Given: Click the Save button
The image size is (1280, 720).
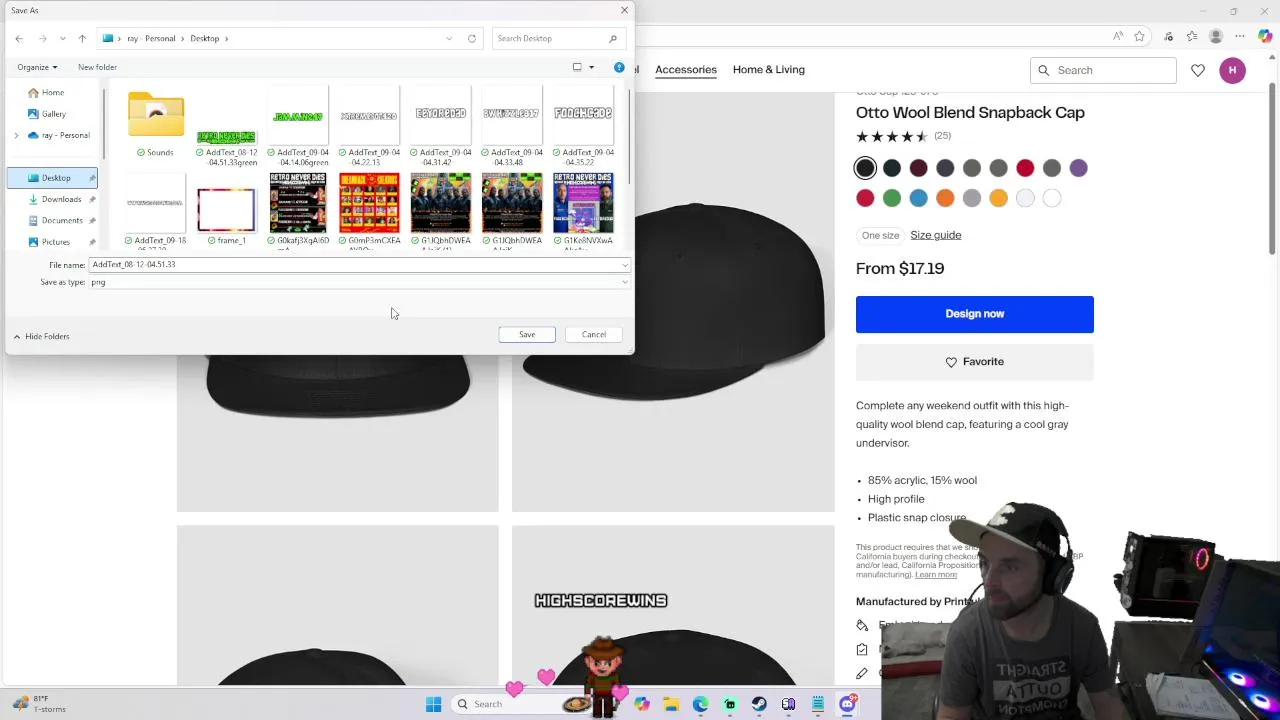Looking at the screenshot, I should tap(527, 334).
